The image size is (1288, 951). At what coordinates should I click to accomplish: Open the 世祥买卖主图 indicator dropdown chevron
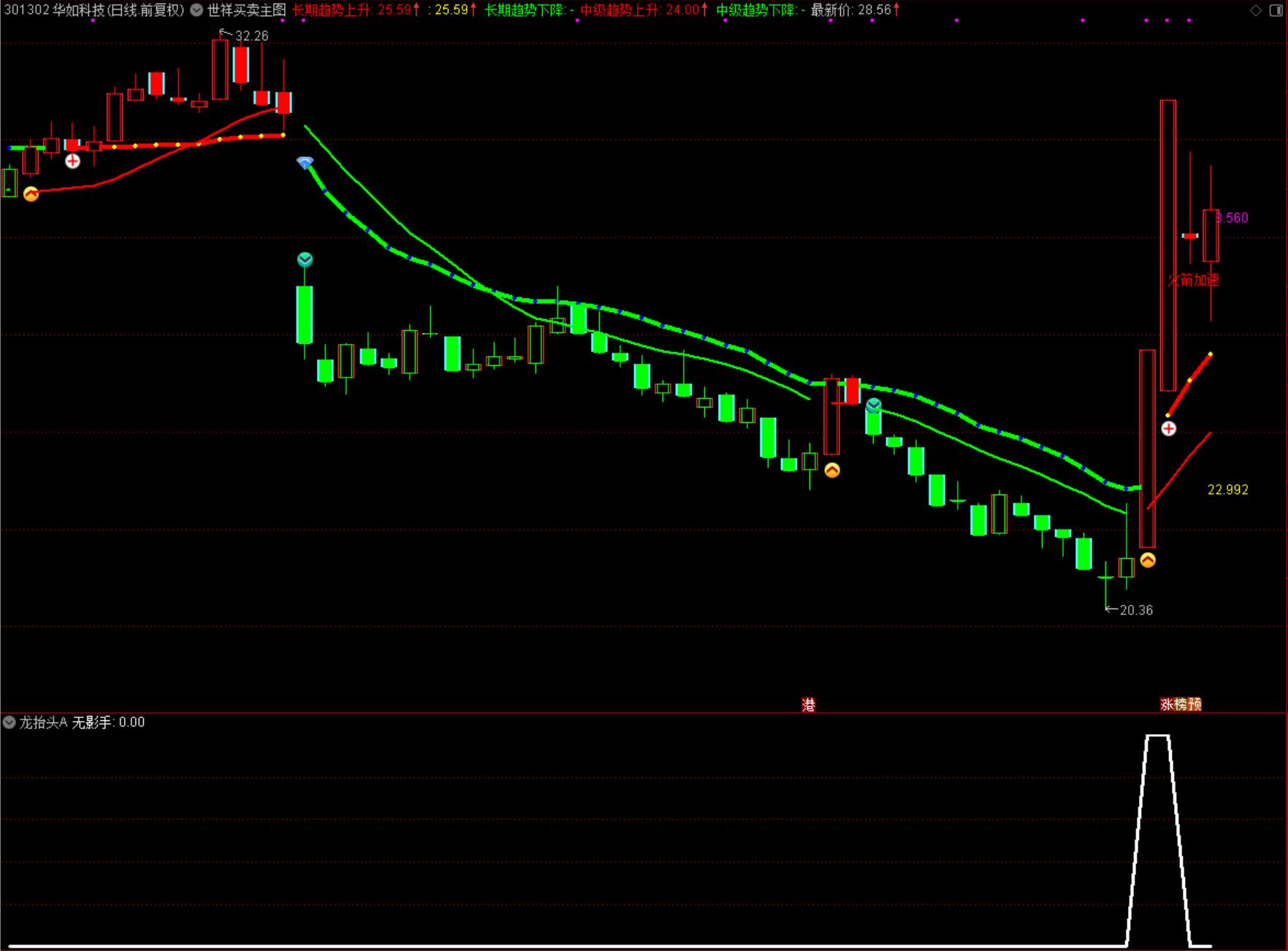pyautogui.click(x=197, y=10)
